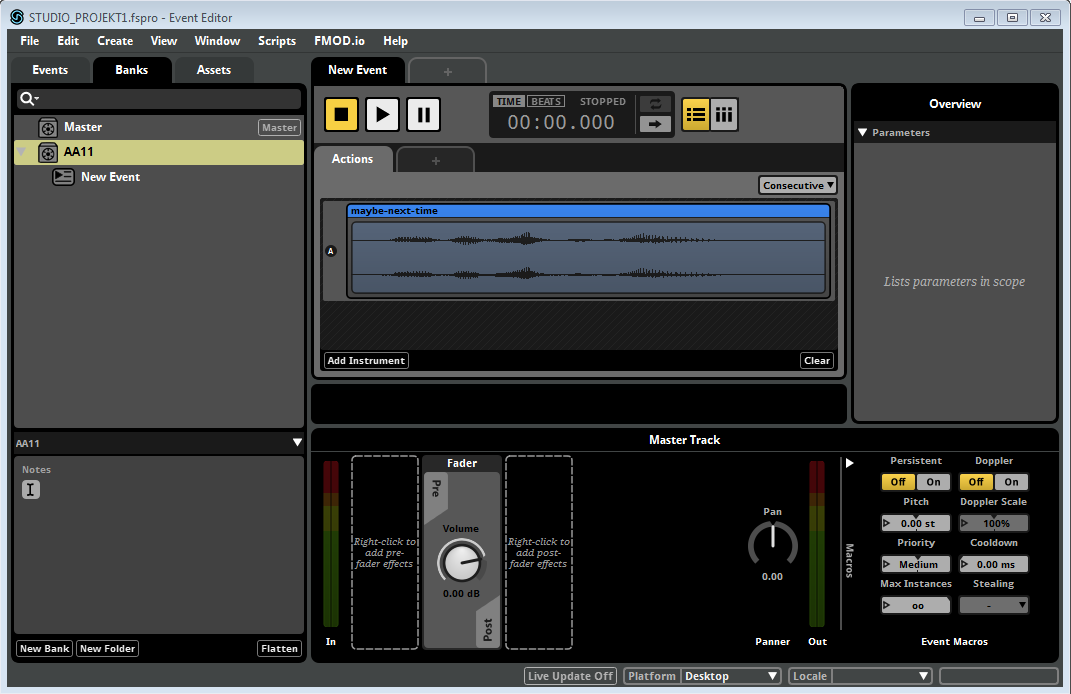Click the Add Instrument button
Image resolution: width=1071 pixels, height=694 pixels.
(x=366, y=361)
